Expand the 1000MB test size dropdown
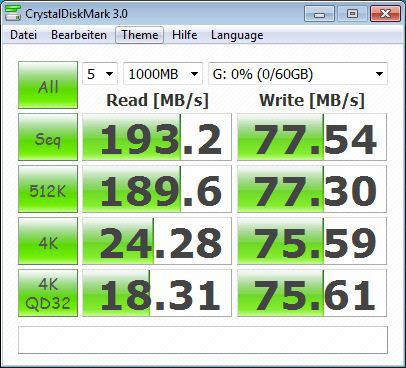This screenshot has width=406, height=368. point(163,74)
